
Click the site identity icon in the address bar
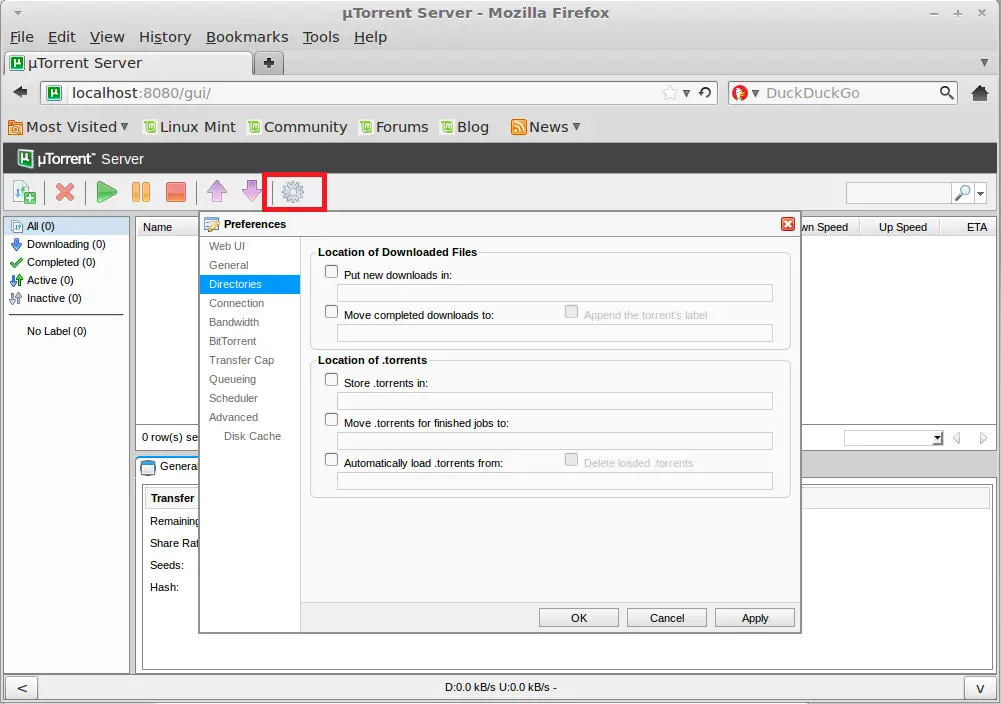click(55, 93)
